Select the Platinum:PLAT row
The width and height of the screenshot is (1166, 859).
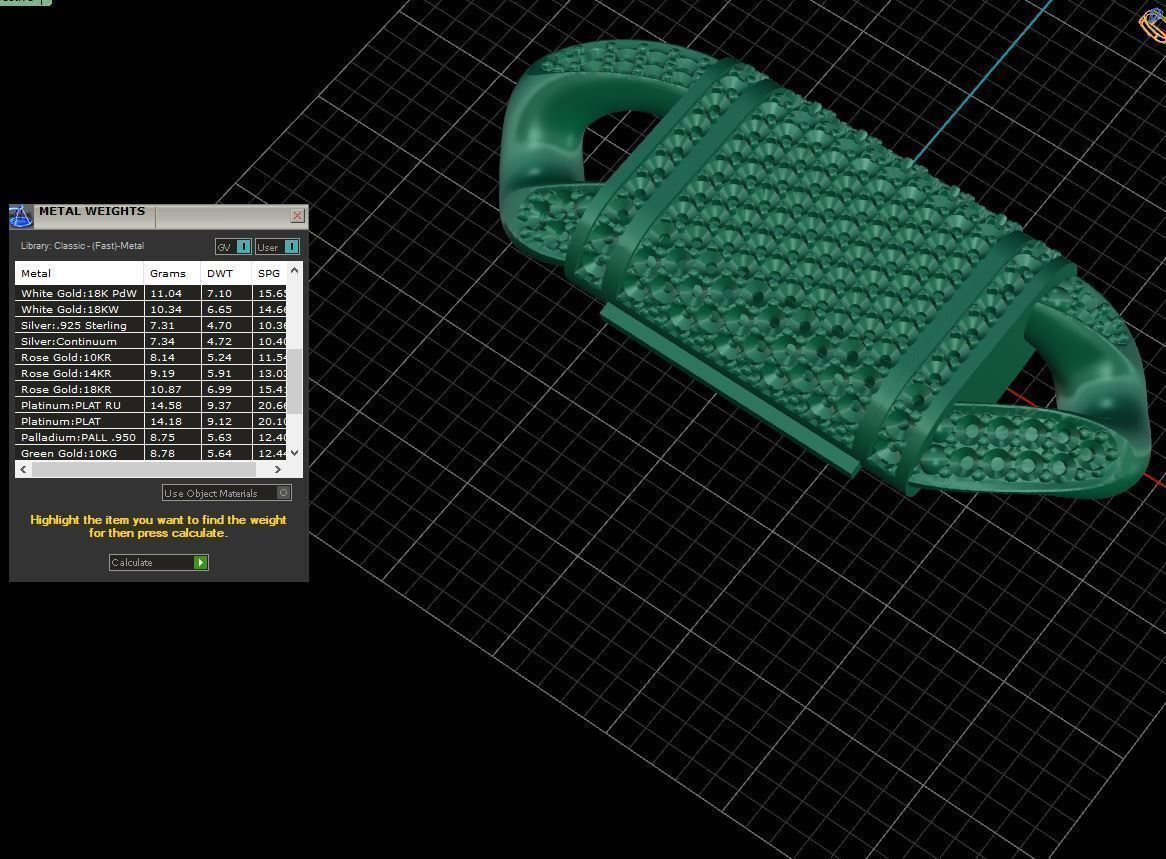(151, 421)
